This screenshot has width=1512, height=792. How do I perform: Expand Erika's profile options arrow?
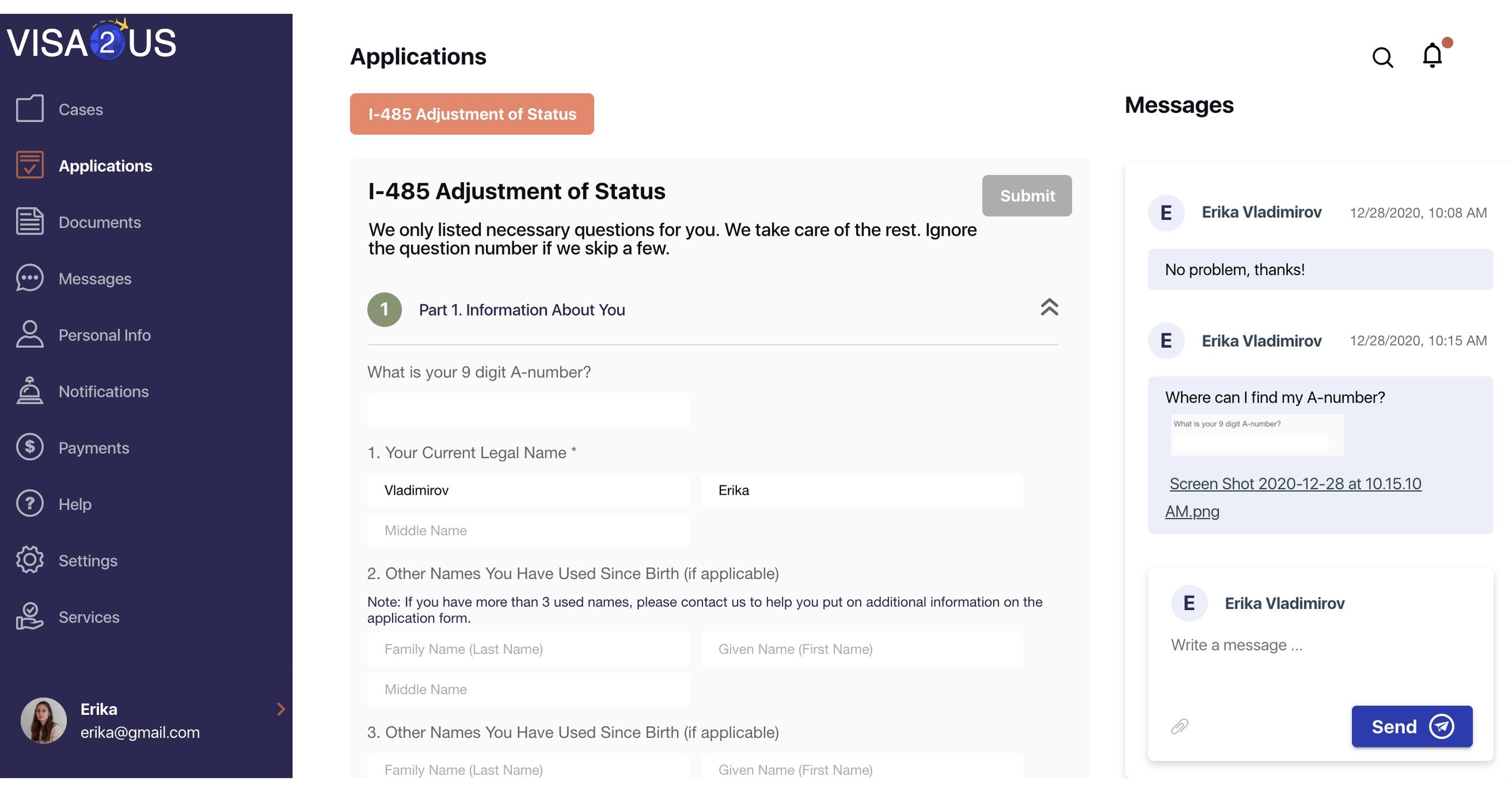click(281, 709)
